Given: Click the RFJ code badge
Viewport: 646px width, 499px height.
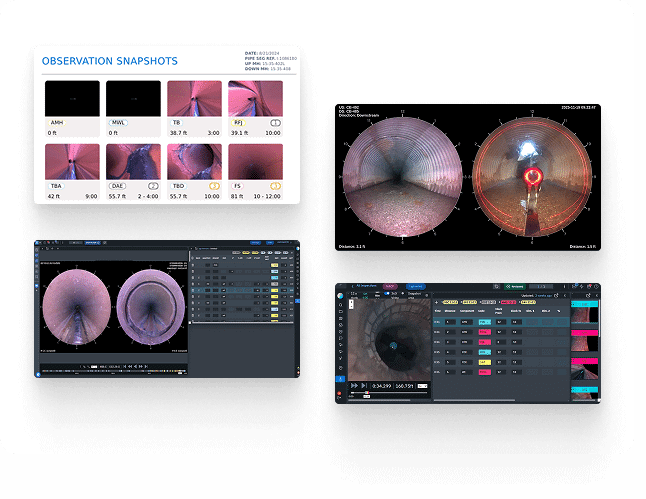Looking at the screenshot, I should pyautogui.click(x=238, y=122).
